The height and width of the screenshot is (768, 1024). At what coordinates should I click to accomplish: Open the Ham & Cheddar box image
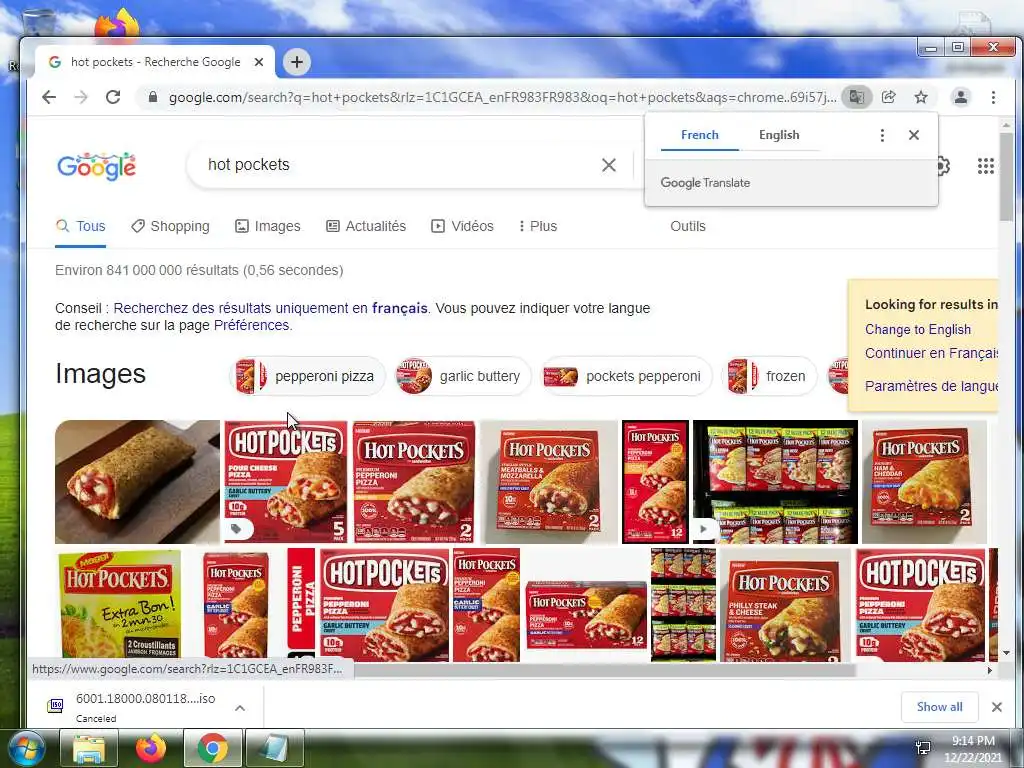pyautogui.click(x=924, y=482)
